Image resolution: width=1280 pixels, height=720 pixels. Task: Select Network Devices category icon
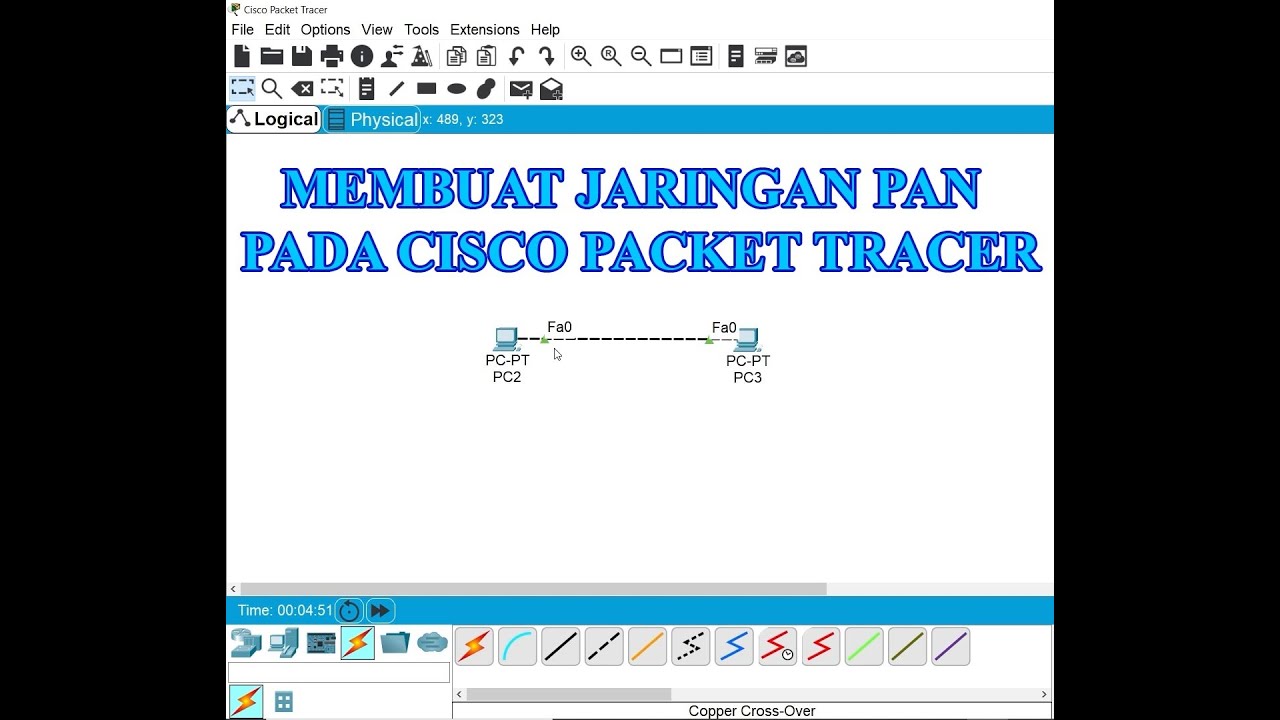(x=246, y=642)
